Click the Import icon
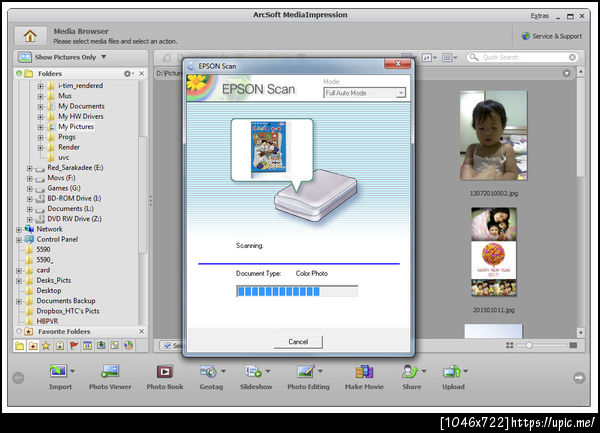Image resolution: width=600 pixels, height=433 pixels. pos(58,371)
